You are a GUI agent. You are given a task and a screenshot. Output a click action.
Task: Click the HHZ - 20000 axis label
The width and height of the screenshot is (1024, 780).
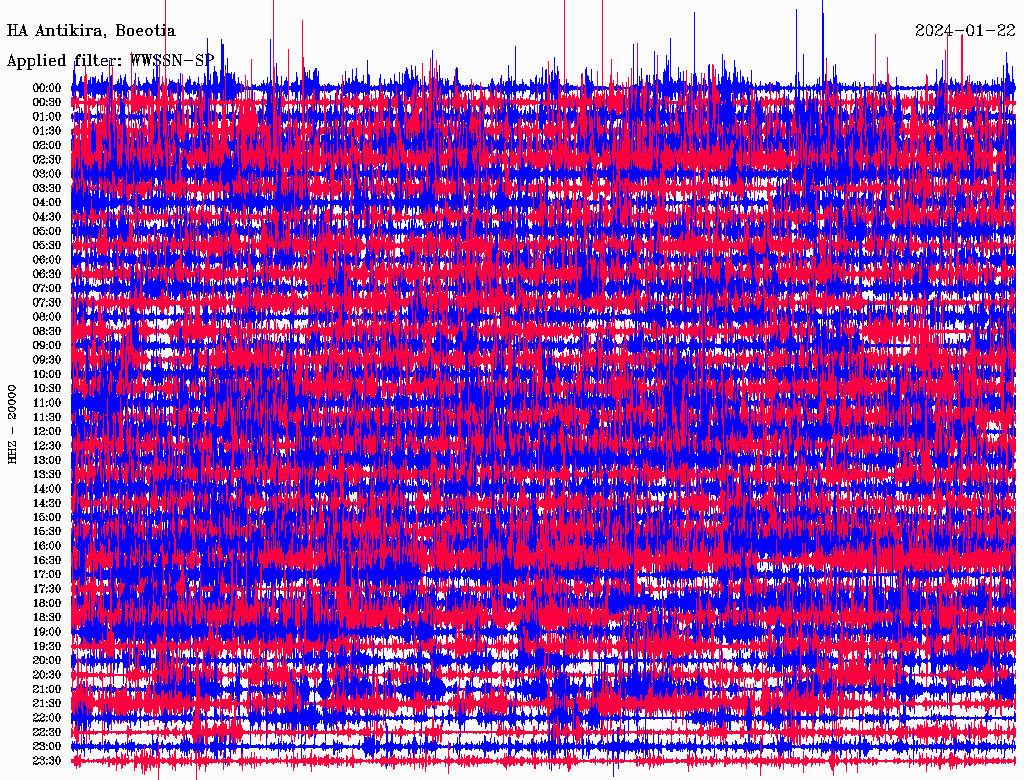(12, 425)
